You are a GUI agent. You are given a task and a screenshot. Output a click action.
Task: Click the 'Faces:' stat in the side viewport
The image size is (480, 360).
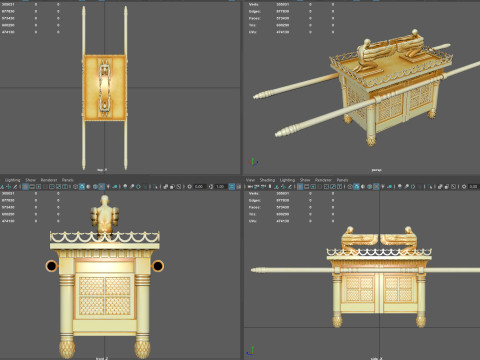(255, 207)
